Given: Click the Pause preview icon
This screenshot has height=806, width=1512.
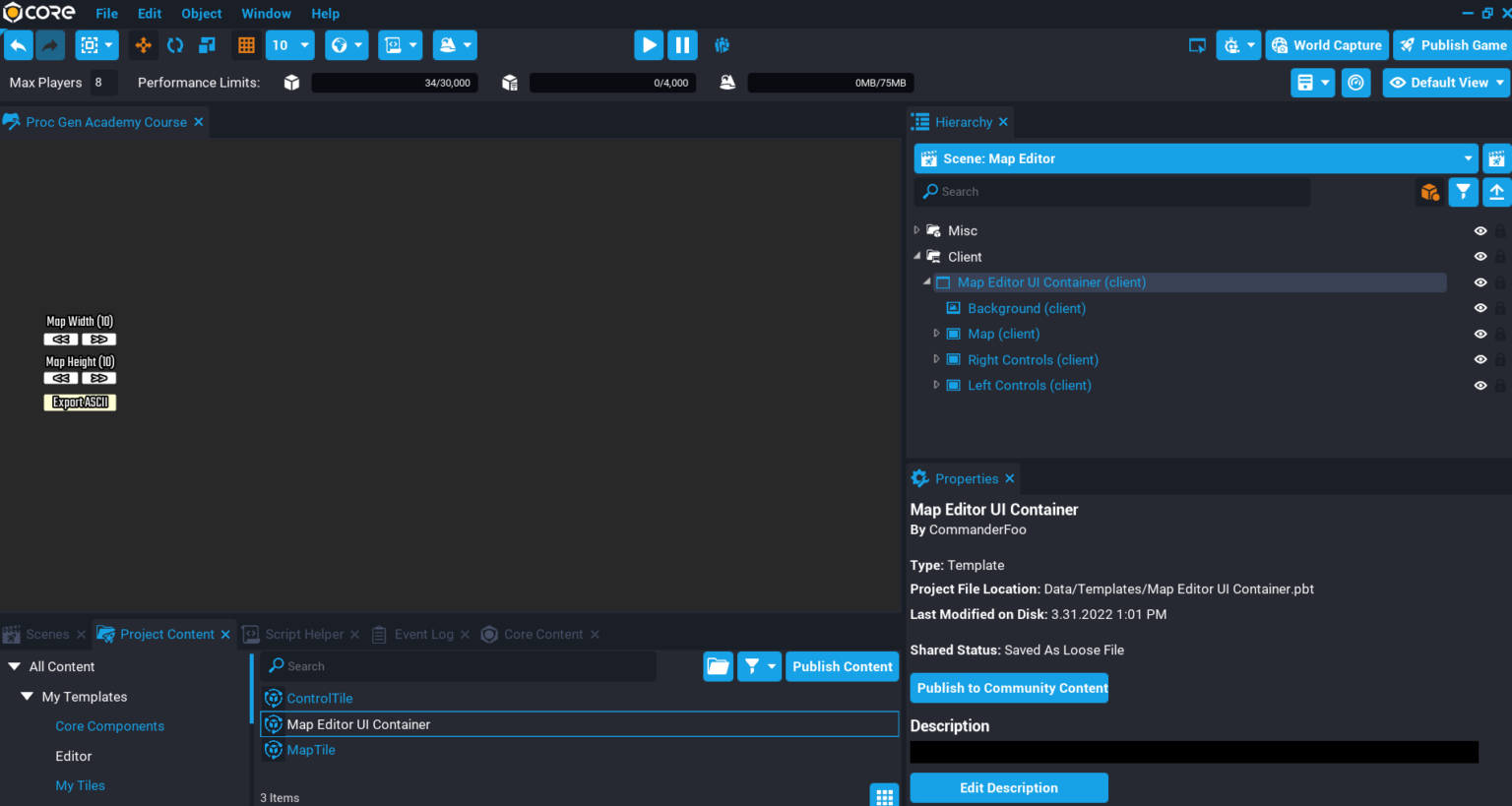Looking at the screenshot, I should (682, 44).
